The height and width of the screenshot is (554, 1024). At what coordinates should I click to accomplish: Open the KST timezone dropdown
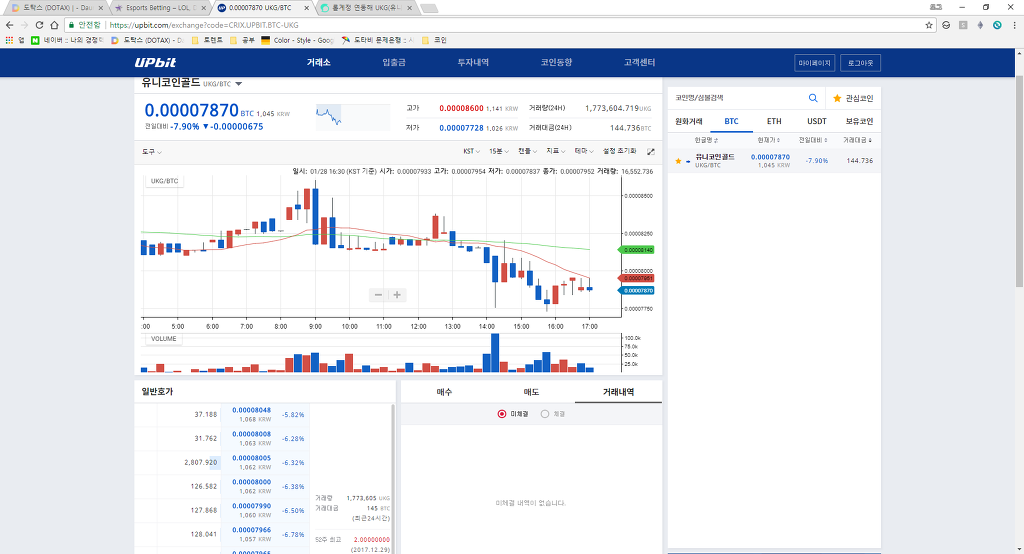472,151
